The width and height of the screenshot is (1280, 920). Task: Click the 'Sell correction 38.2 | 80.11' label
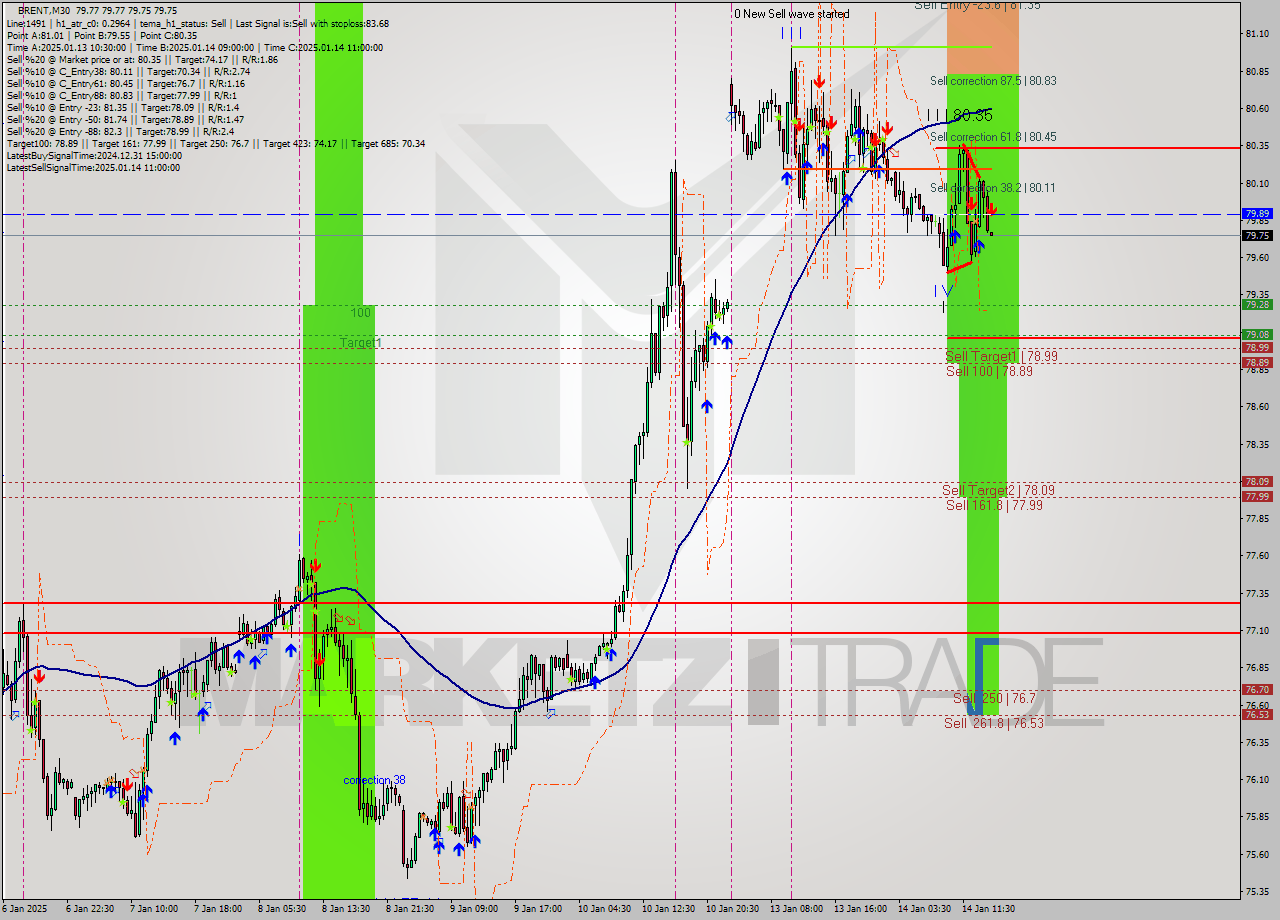(992, 188)
